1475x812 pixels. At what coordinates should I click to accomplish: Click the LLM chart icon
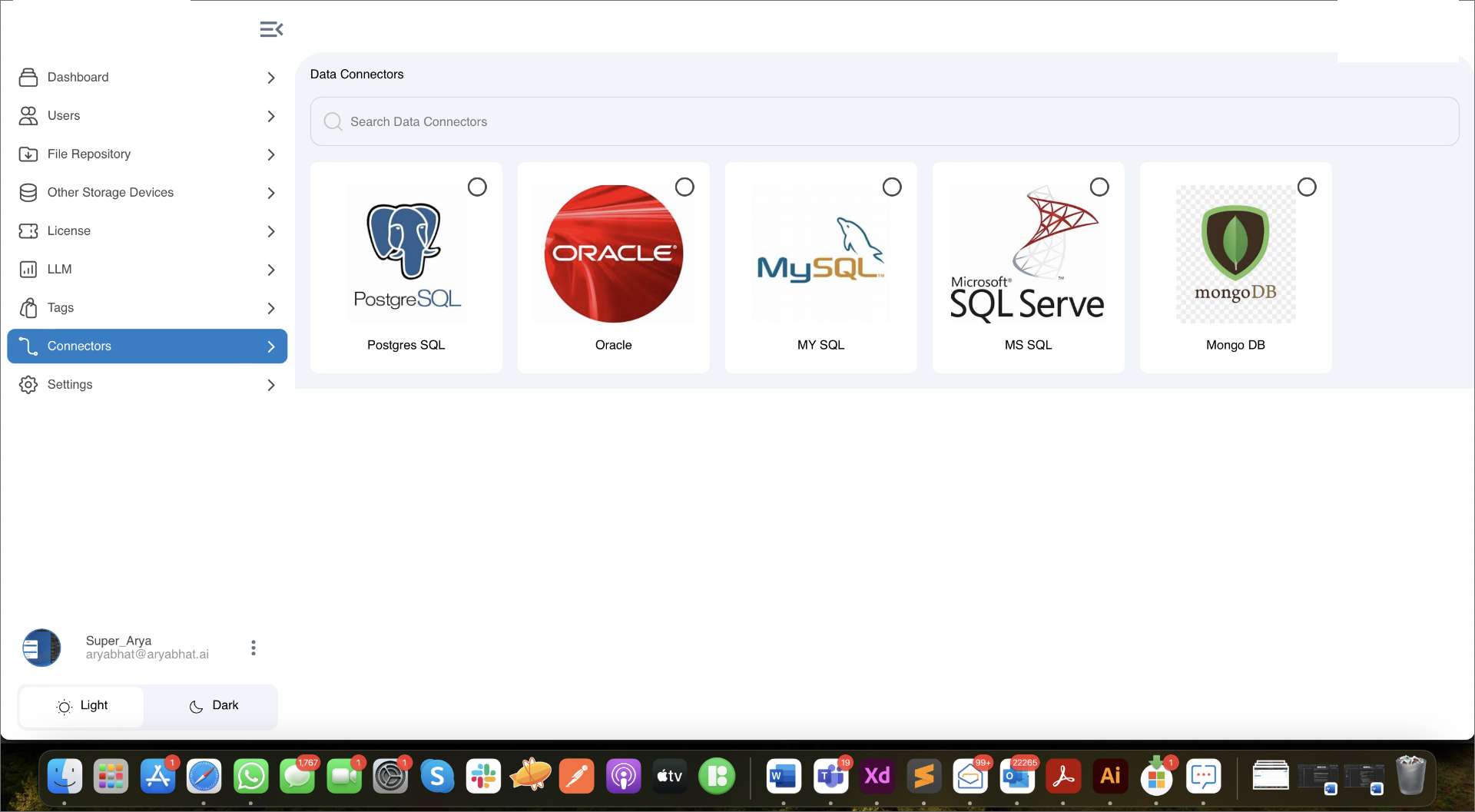(x=28, y=269)
